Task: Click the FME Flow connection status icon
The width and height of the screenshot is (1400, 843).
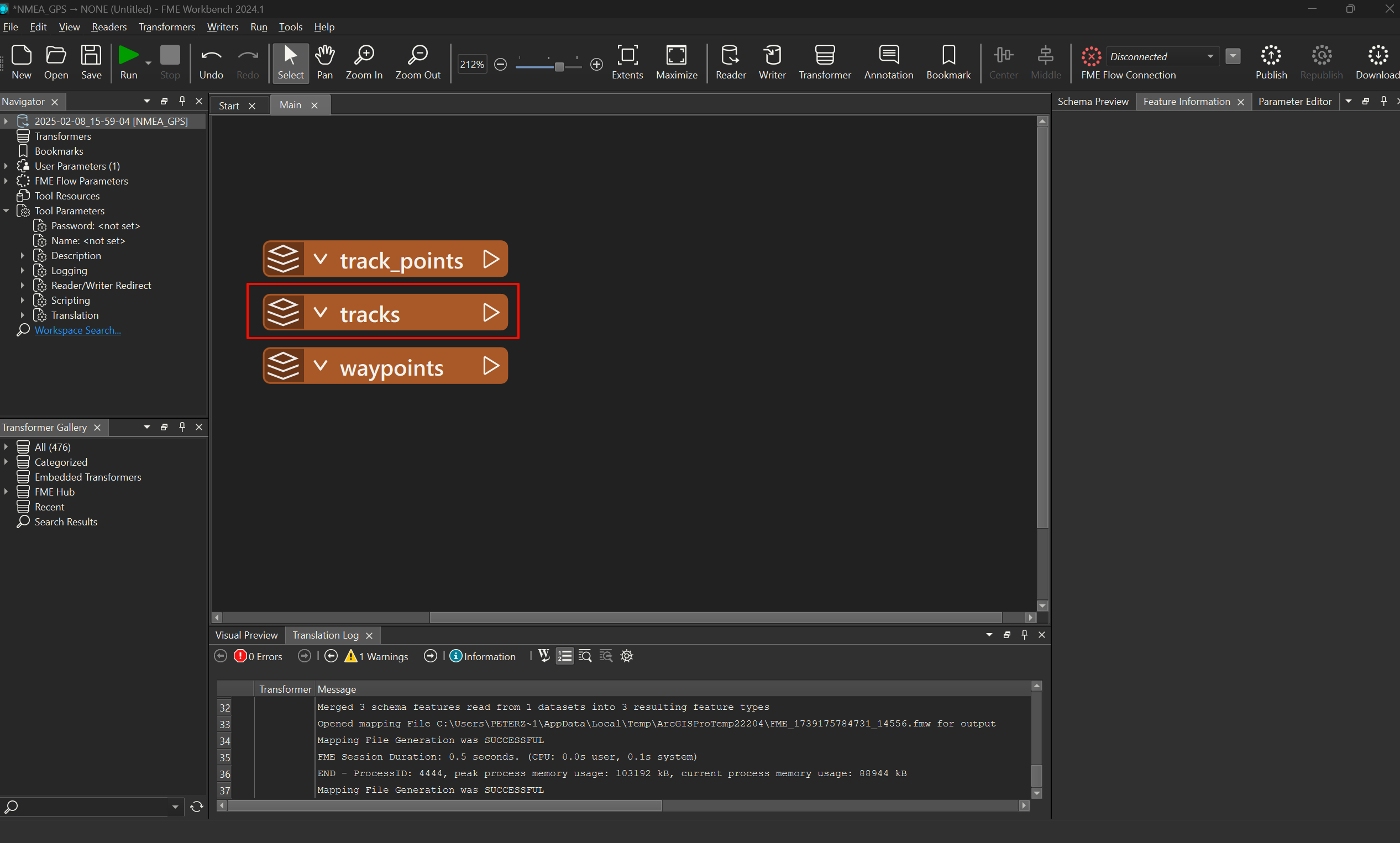Action: point(1091,56)
